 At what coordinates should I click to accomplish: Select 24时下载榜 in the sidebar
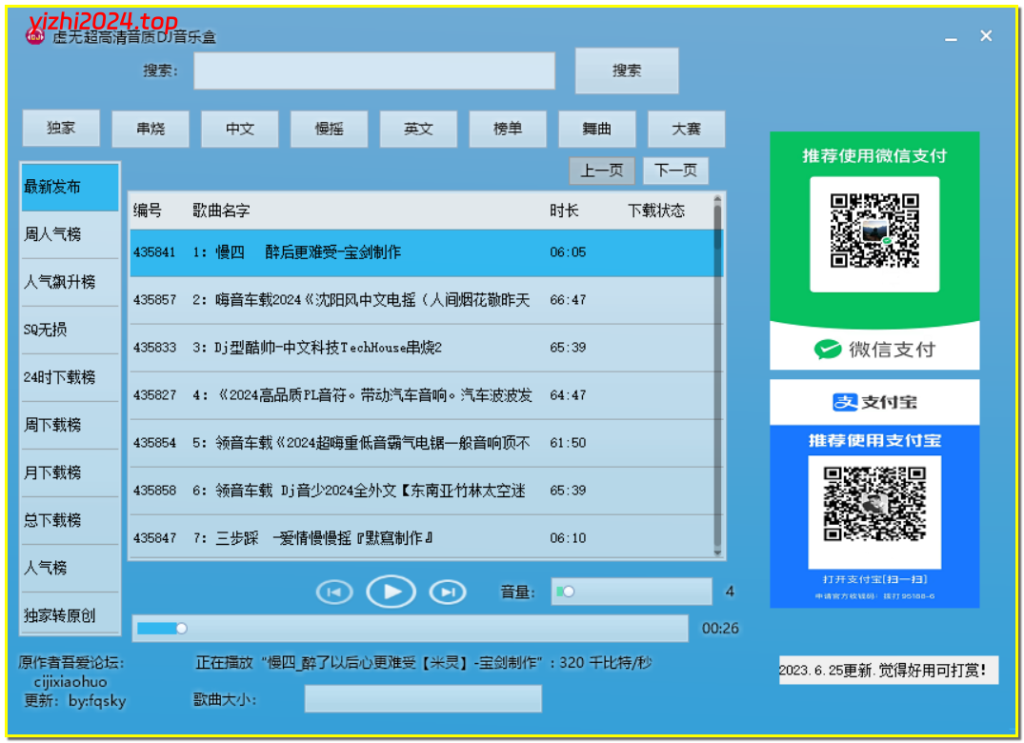[x=70, y=377]
